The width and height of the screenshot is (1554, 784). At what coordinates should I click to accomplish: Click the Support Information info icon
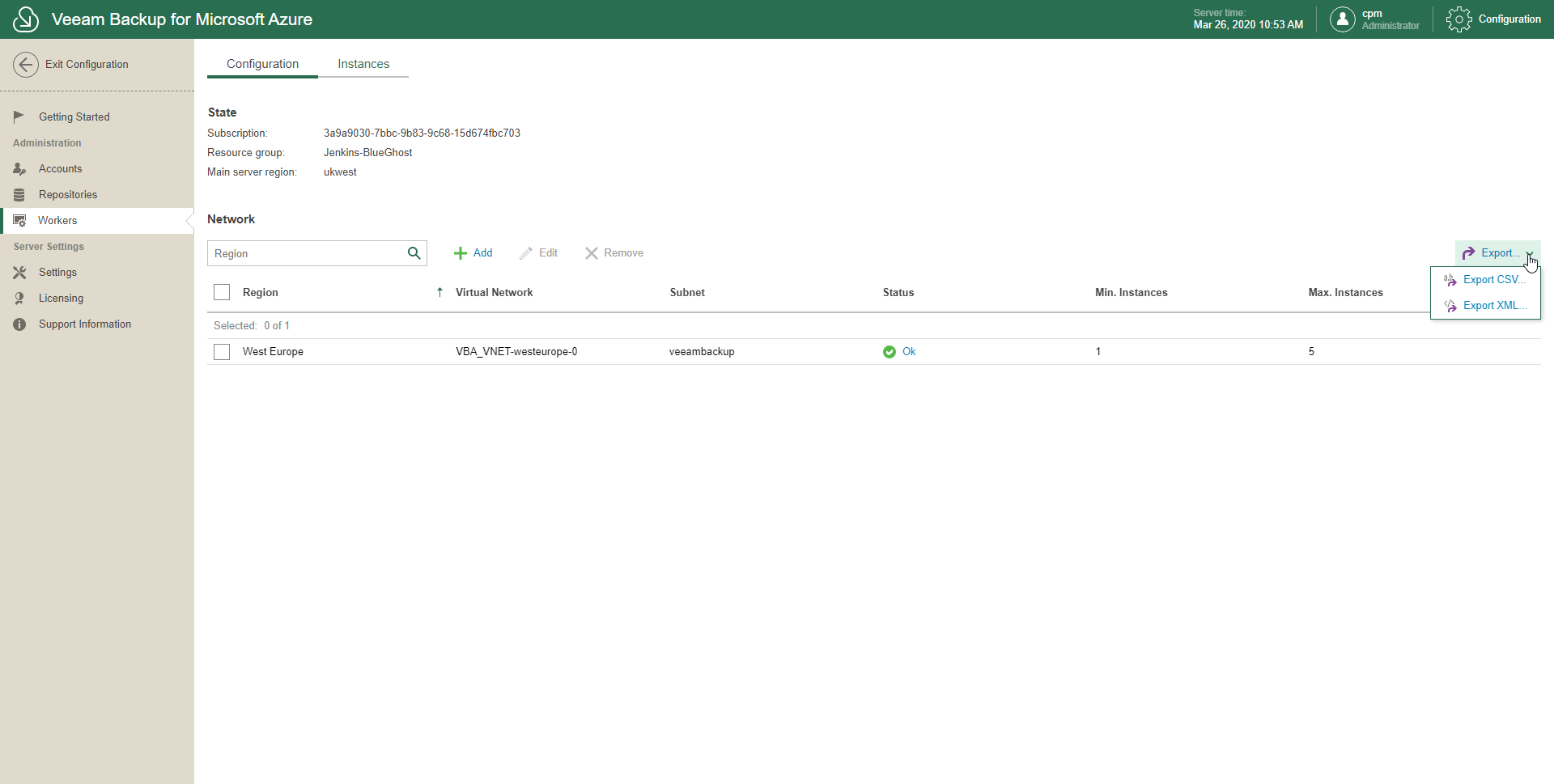tap(19, 324)
